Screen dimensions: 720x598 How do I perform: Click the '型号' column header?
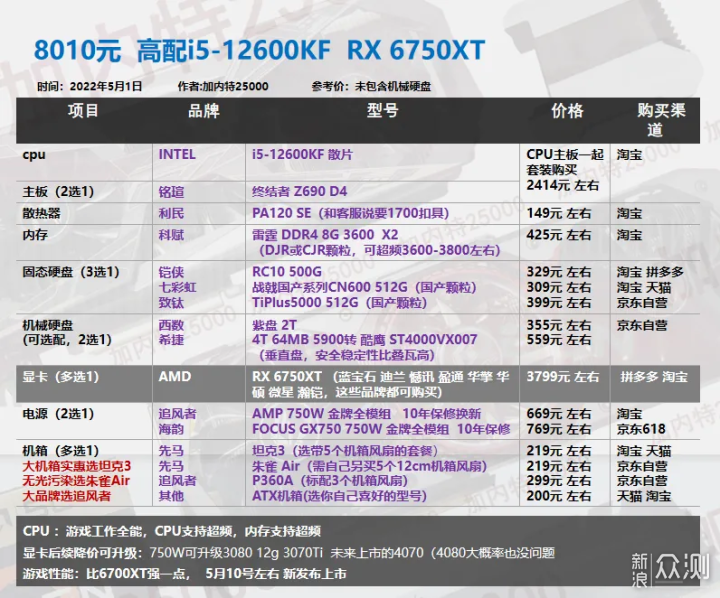382,111
